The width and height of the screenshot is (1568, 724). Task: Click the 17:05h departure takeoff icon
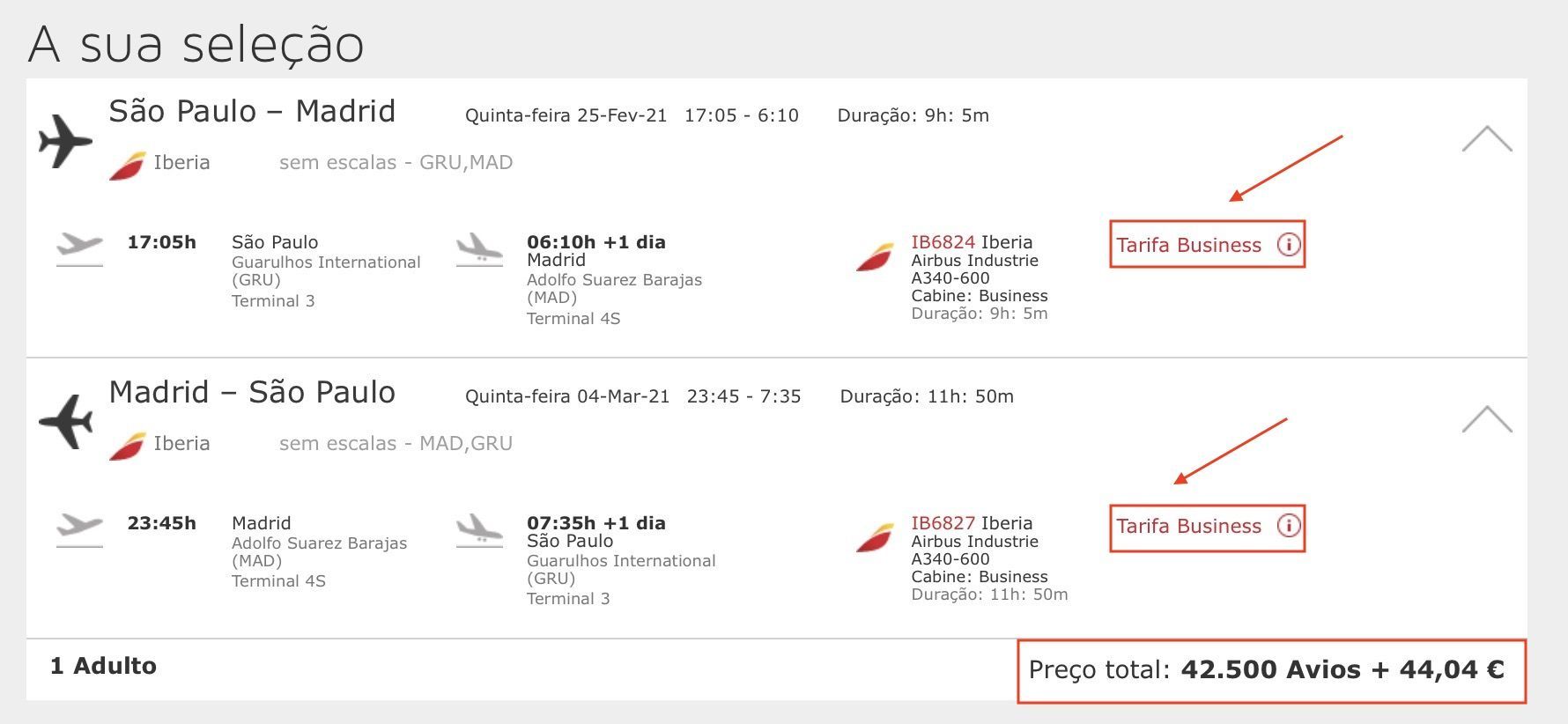[x=79, y=248]
